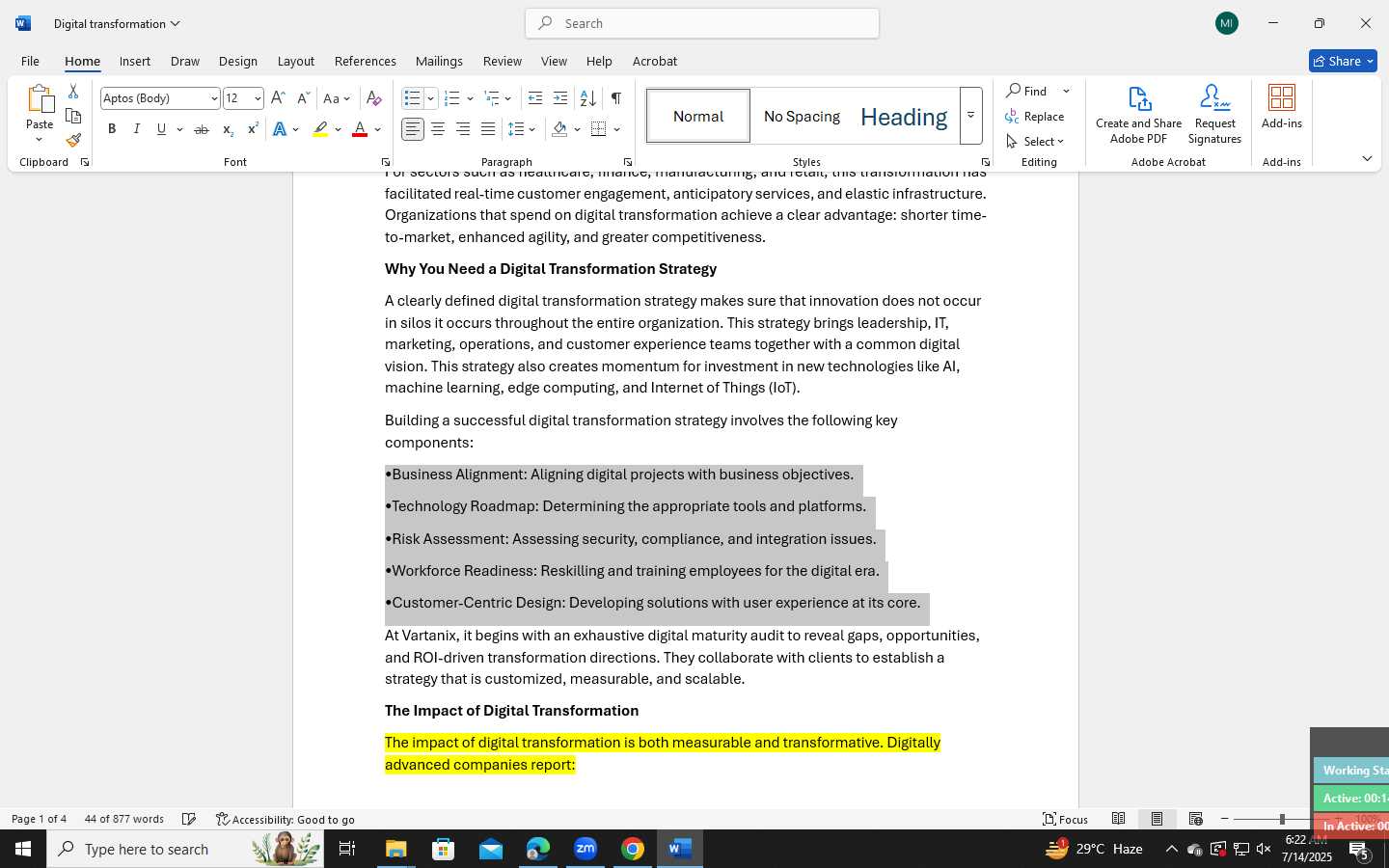Viewport: 1389px width, 868px height.
Task: Apply yellow text highlight color
Action: (321, 129)
